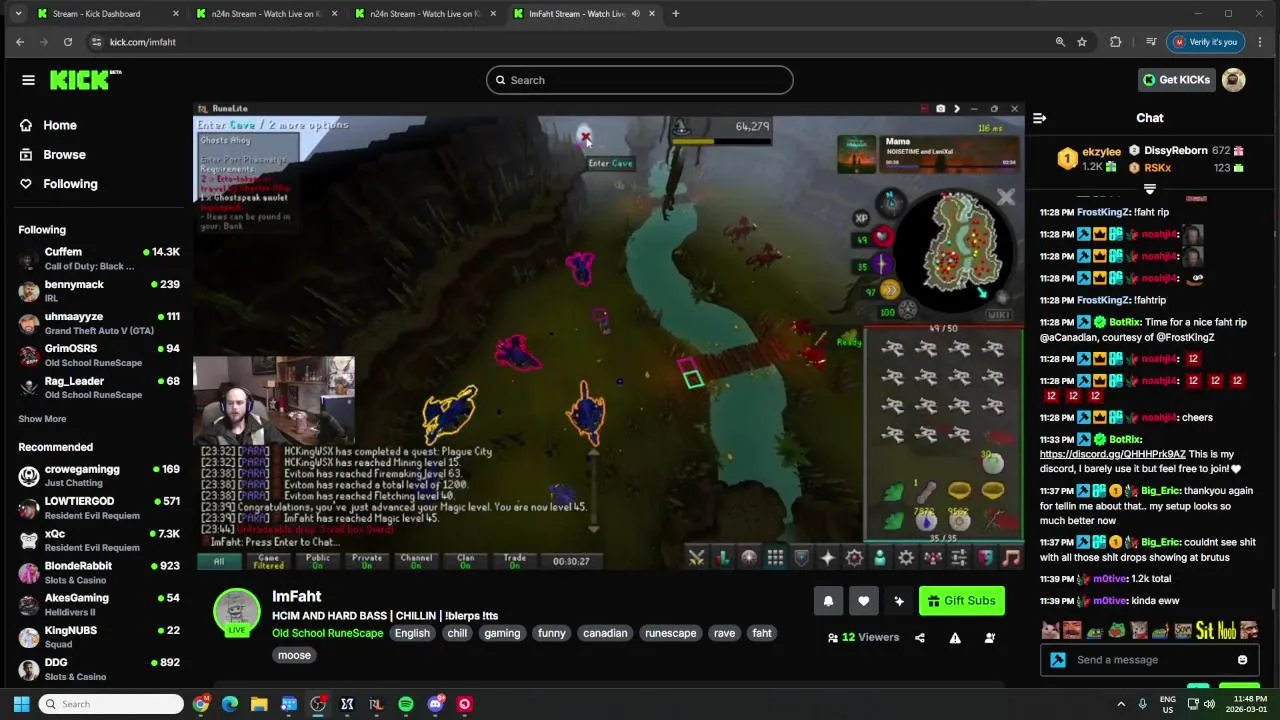Open the RuneLite icon in the taskbar
The height and width of the screenshot is (720, 1280).
(x=376, y=704)
